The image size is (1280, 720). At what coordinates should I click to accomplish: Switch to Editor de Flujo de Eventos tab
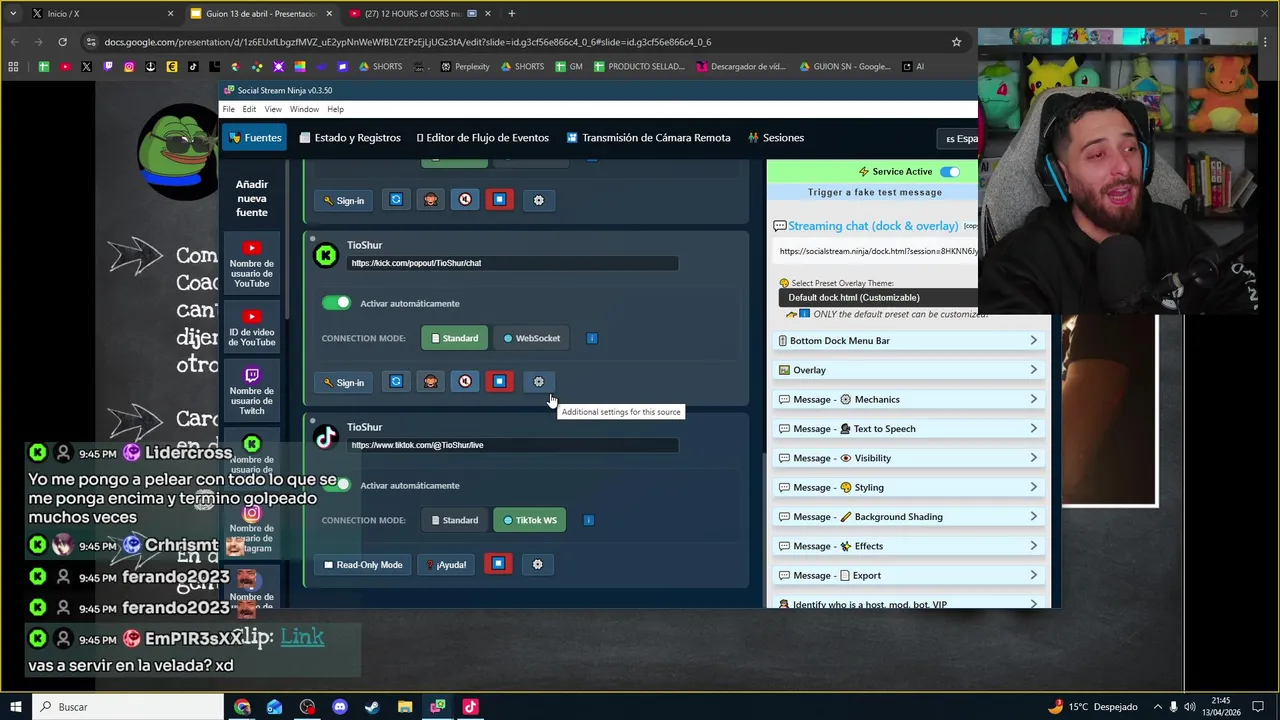pyautogui.click(x=482, y=138)
